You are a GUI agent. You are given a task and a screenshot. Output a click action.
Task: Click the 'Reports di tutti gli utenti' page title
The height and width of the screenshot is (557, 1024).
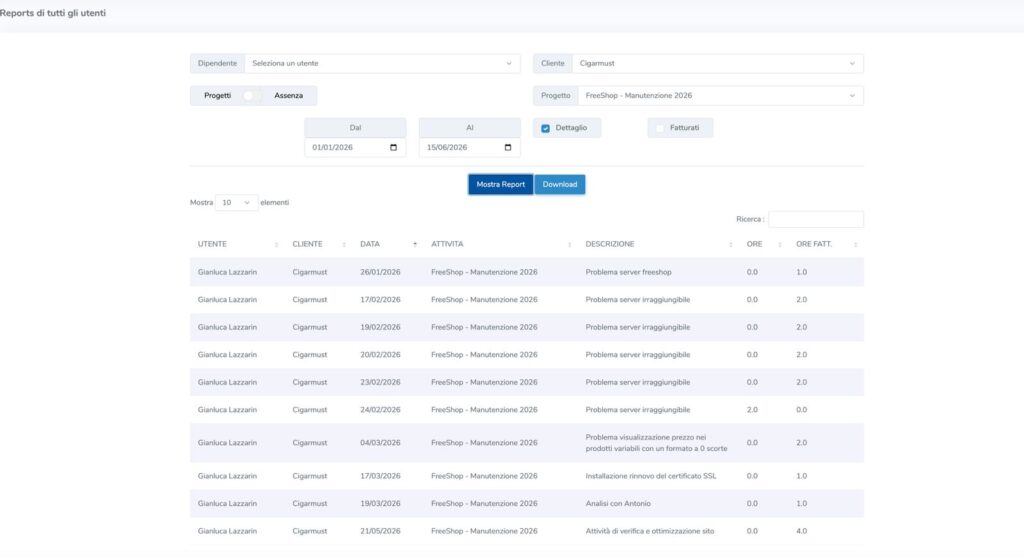tap(52, 13)
